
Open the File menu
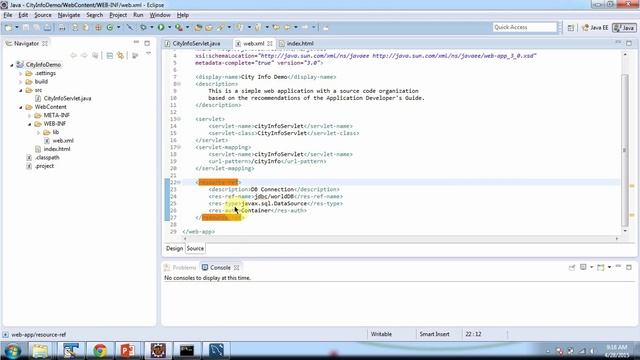pos(8,15)
